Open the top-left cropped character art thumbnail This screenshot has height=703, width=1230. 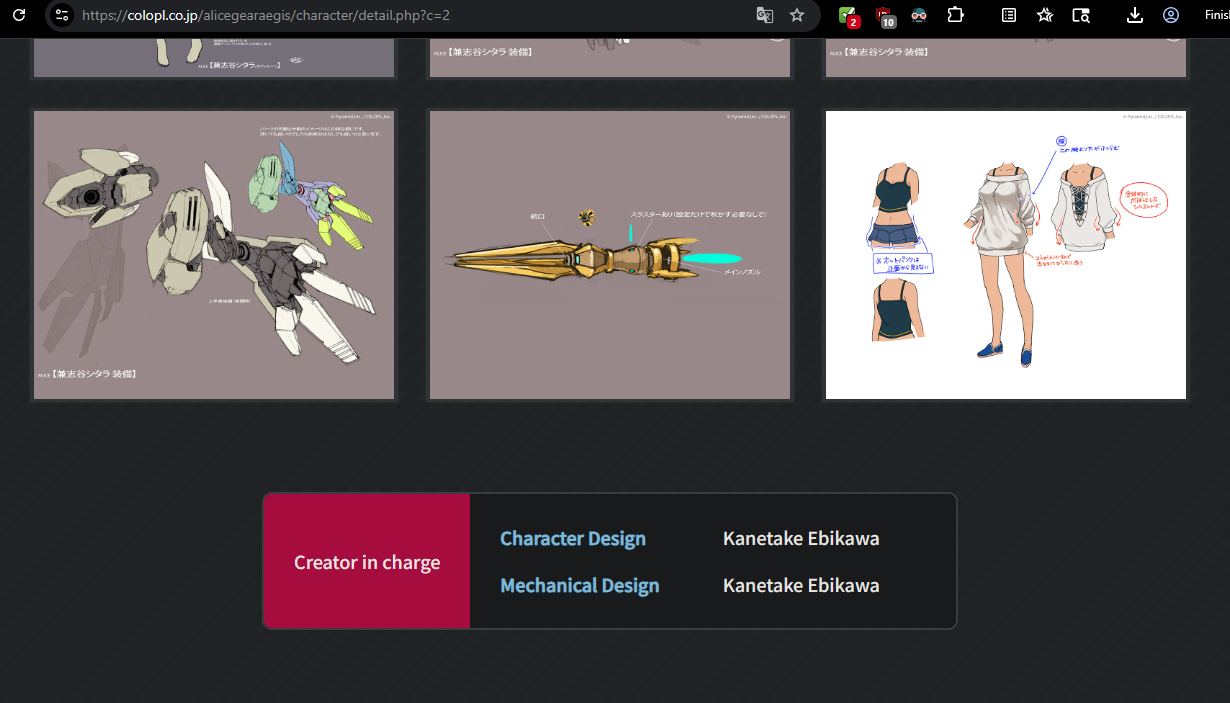[214, 58]
